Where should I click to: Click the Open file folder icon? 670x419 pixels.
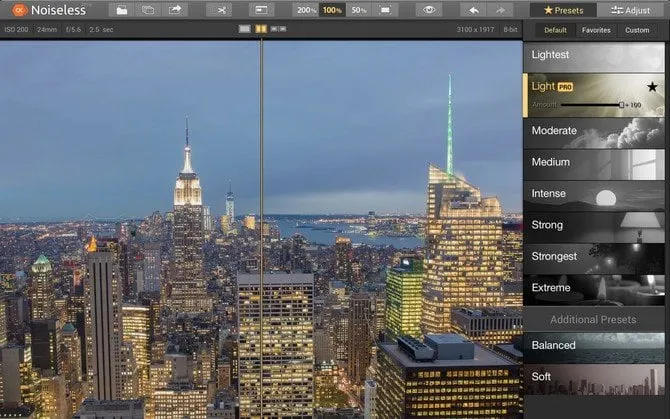tap(121, 10)
